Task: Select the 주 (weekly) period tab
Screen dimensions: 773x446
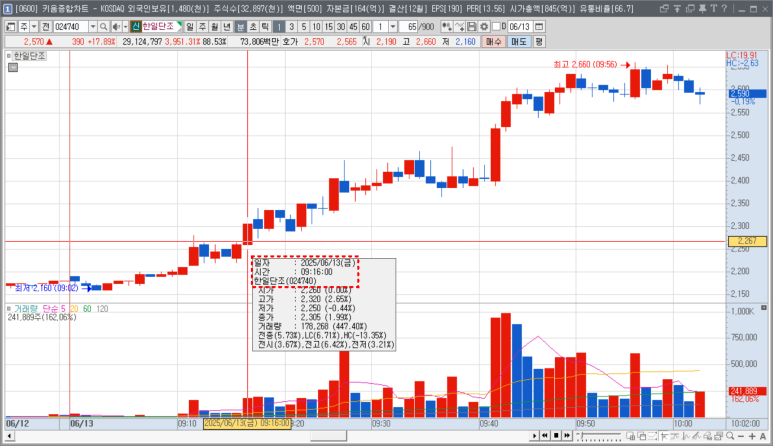Action: [202, 27]
